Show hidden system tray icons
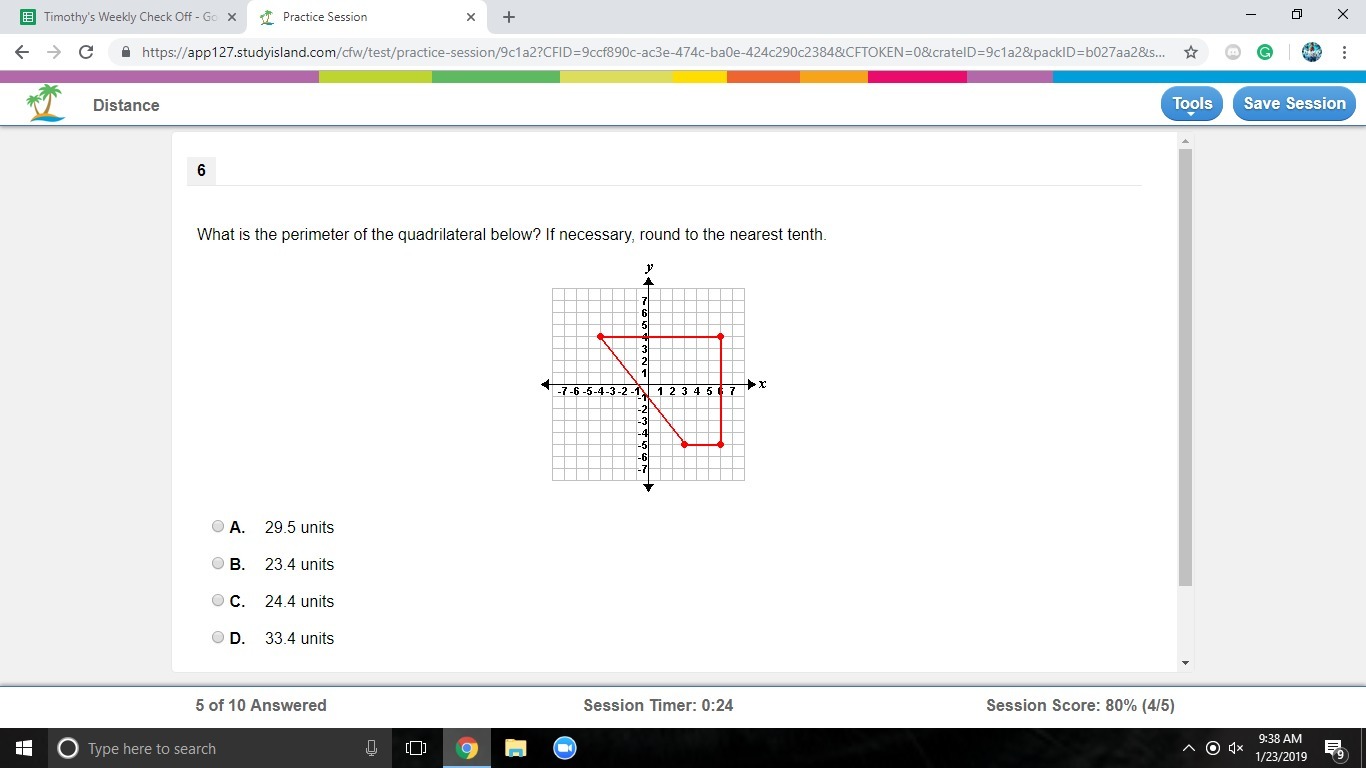 click(1189, 748)
